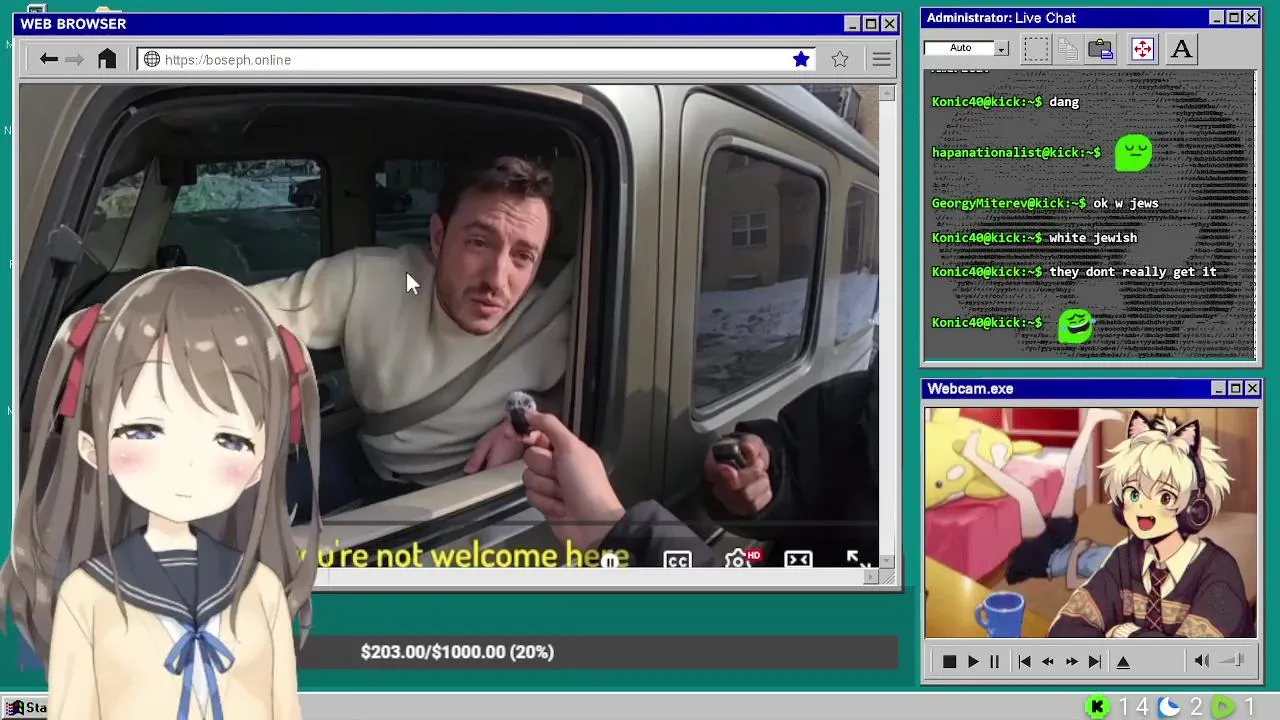Screen dimensions: 1280x720
Task: Click the copy pages icon in Live Chat
Action: 1067,48
